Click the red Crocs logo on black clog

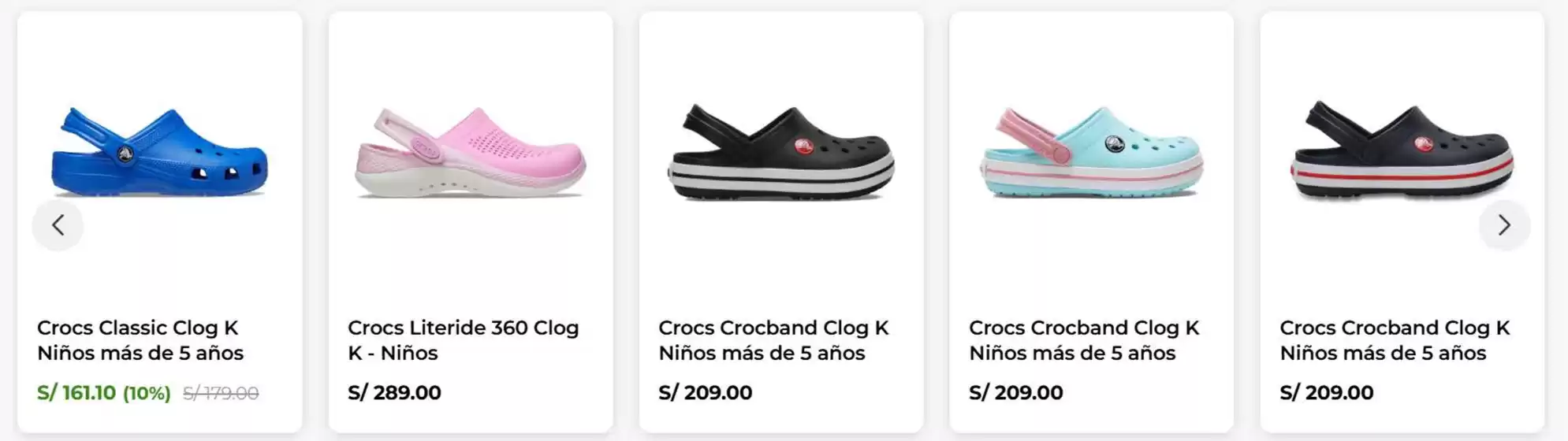[803, 146]
